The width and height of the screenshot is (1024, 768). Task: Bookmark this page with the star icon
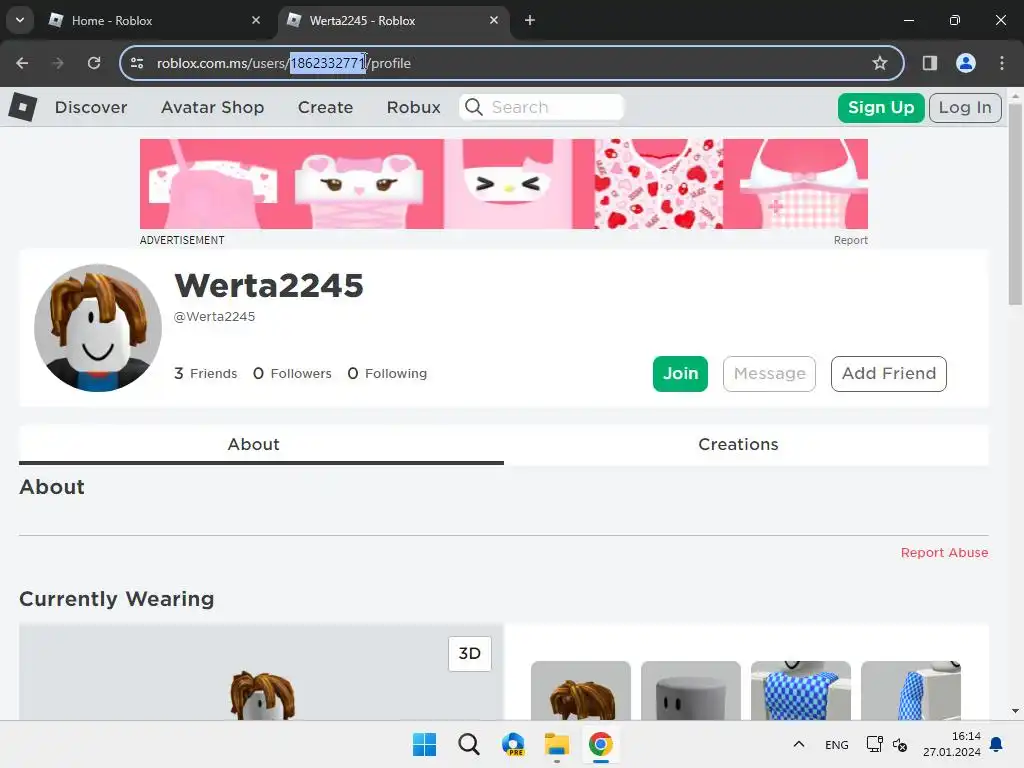tap(880, 63)
